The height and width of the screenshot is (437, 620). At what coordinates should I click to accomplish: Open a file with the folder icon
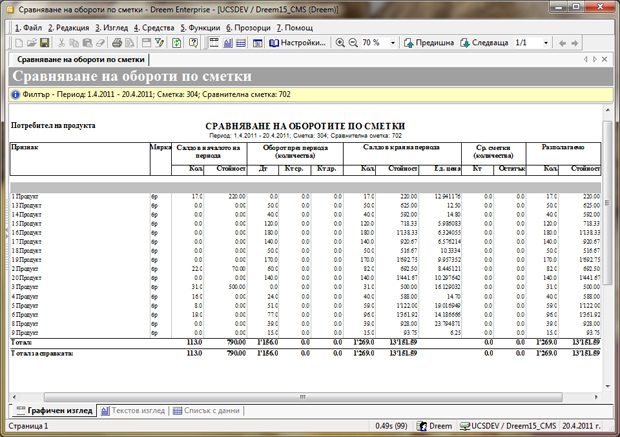click(32, 43)
